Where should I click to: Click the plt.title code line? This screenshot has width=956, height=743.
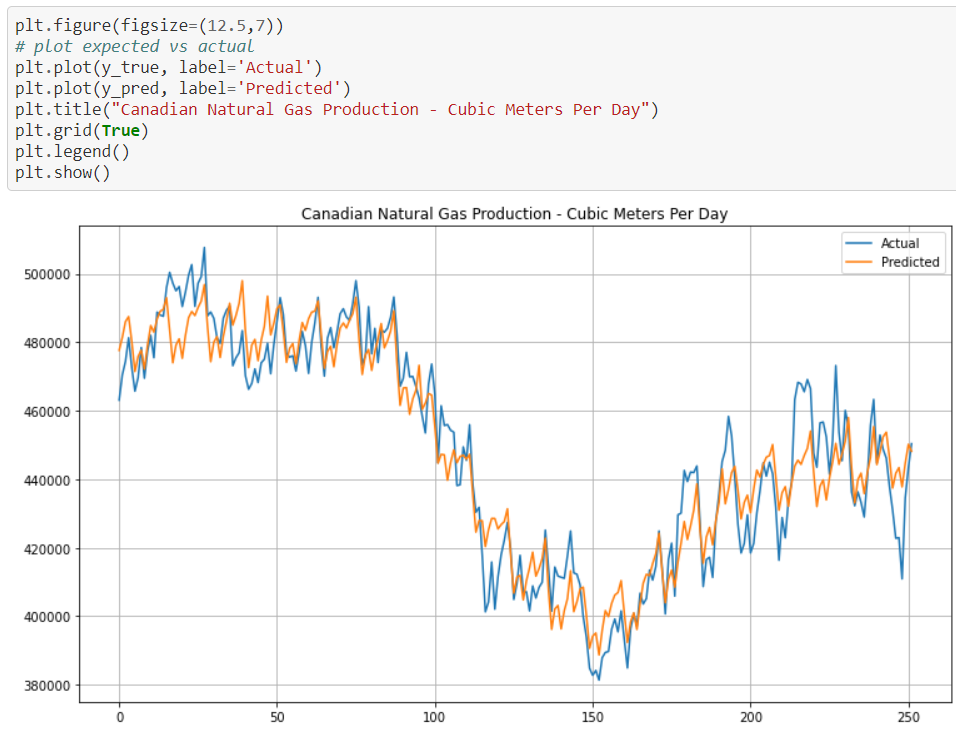coord(337,110)
